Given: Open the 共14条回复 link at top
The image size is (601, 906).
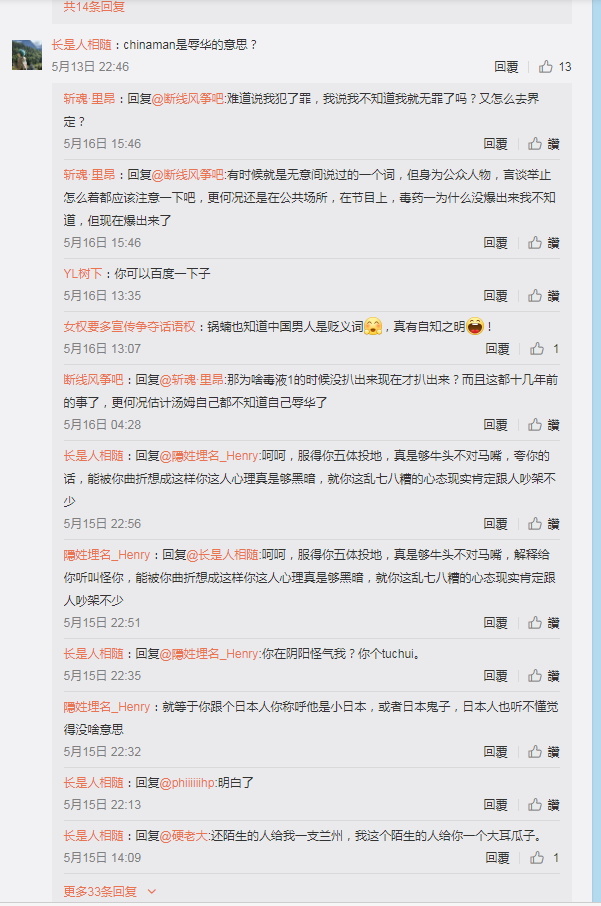Looking at the screenshot, I should 94,7.
